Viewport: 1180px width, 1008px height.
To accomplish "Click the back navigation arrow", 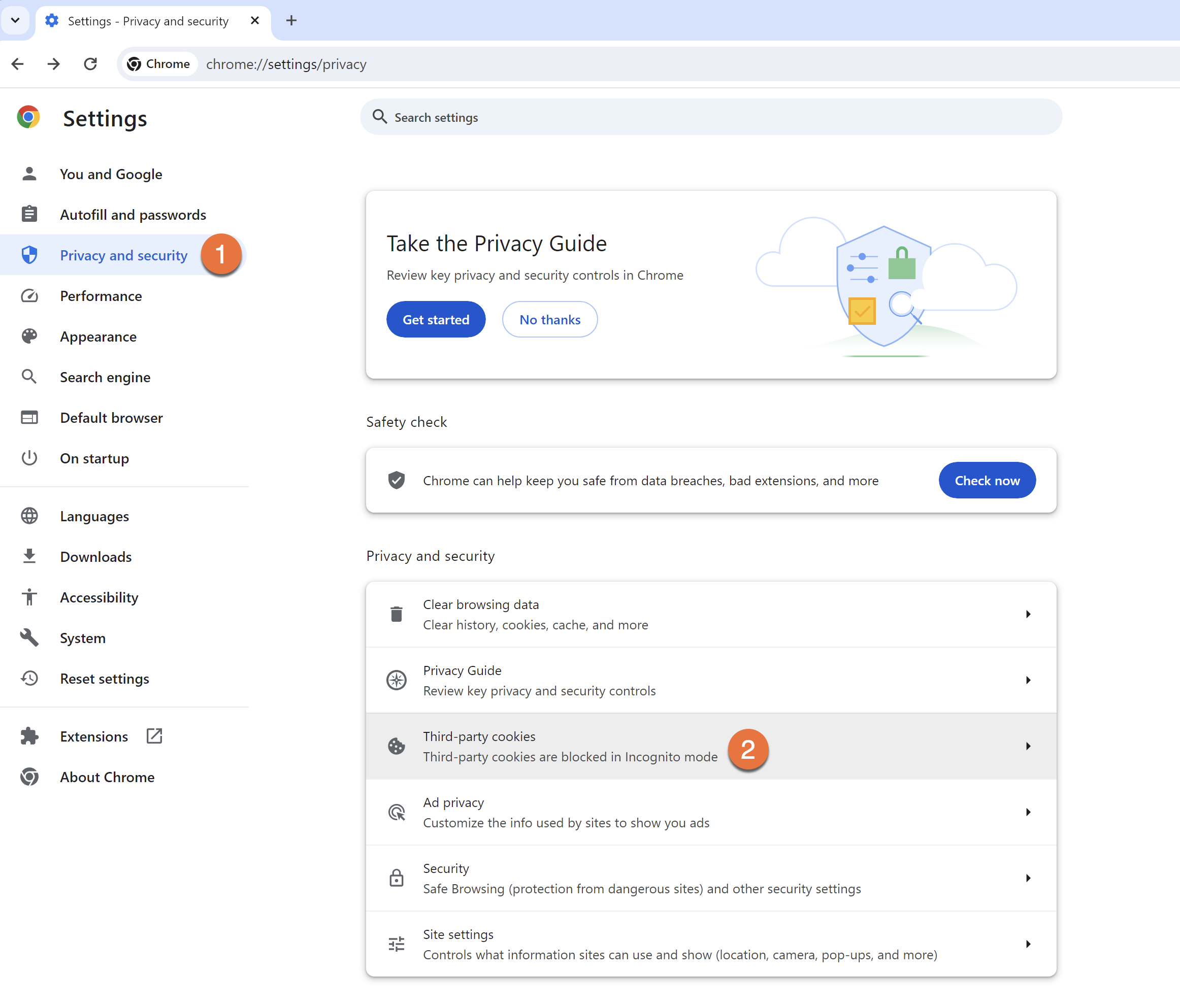I will coord(18,64).
